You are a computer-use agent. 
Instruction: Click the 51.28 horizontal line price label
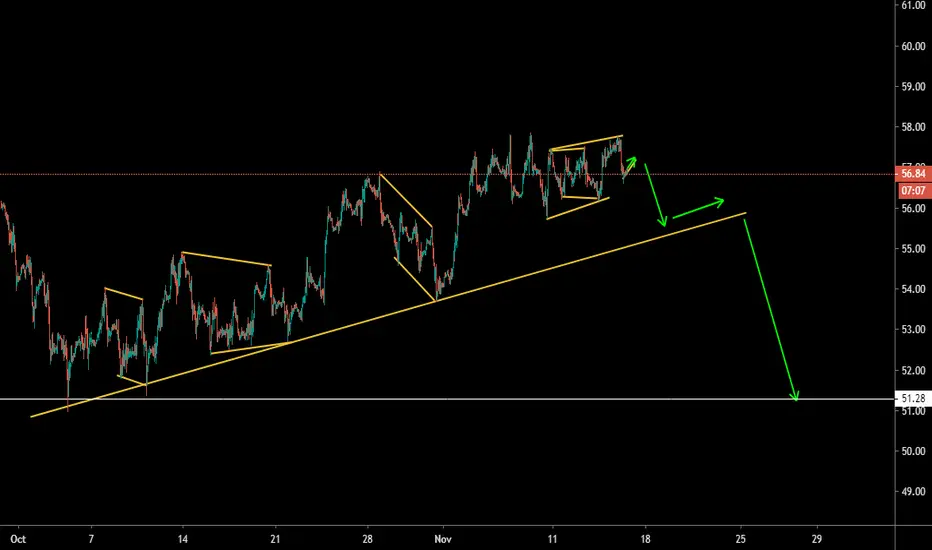coord(913,398)
